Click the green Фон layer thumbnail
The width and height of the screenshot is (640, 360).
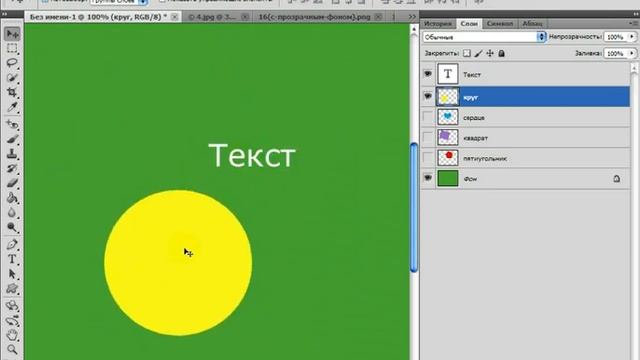pos(448,178)
